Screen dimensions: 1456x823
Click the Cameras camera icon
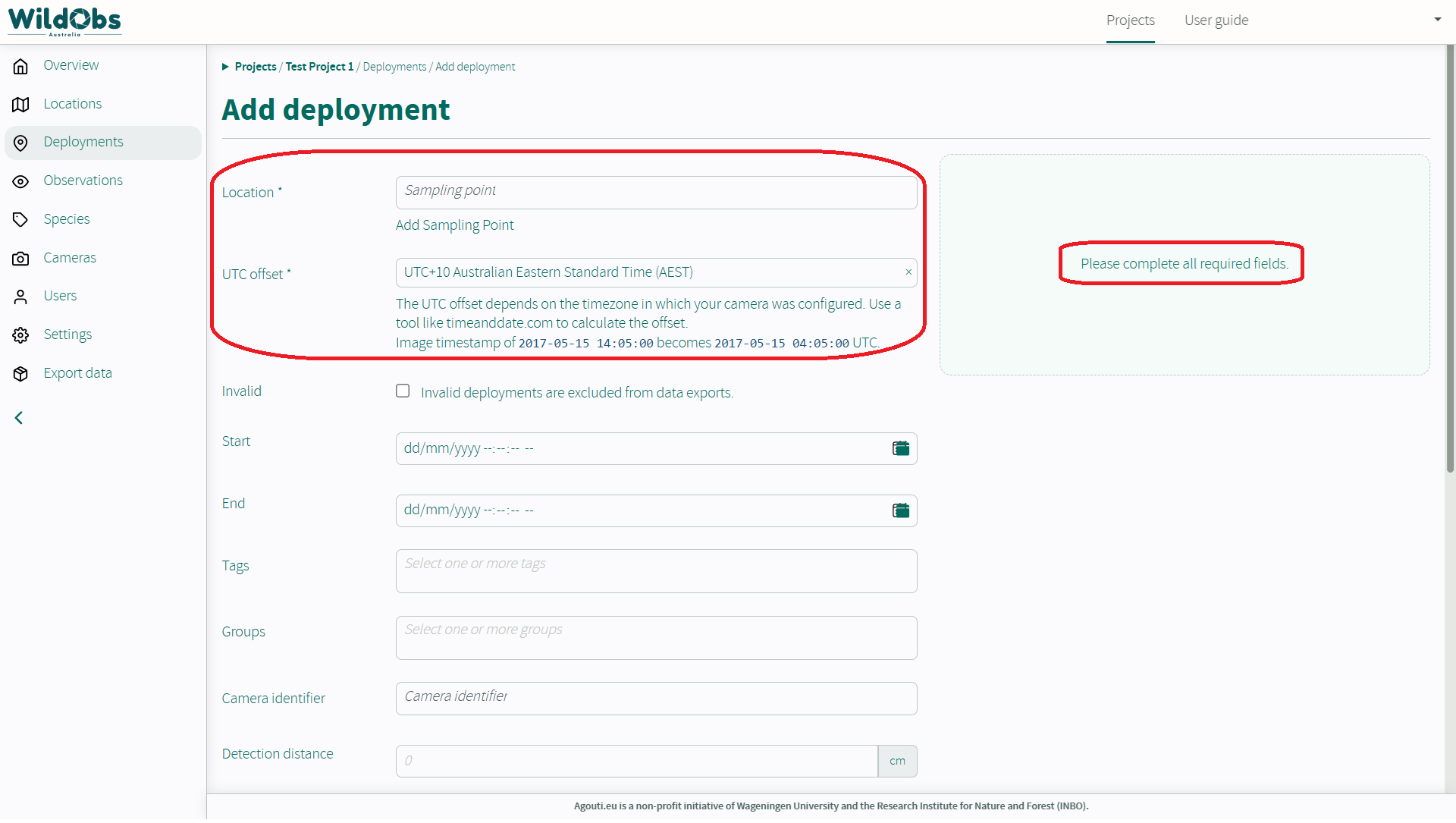[x=20, y=259]
